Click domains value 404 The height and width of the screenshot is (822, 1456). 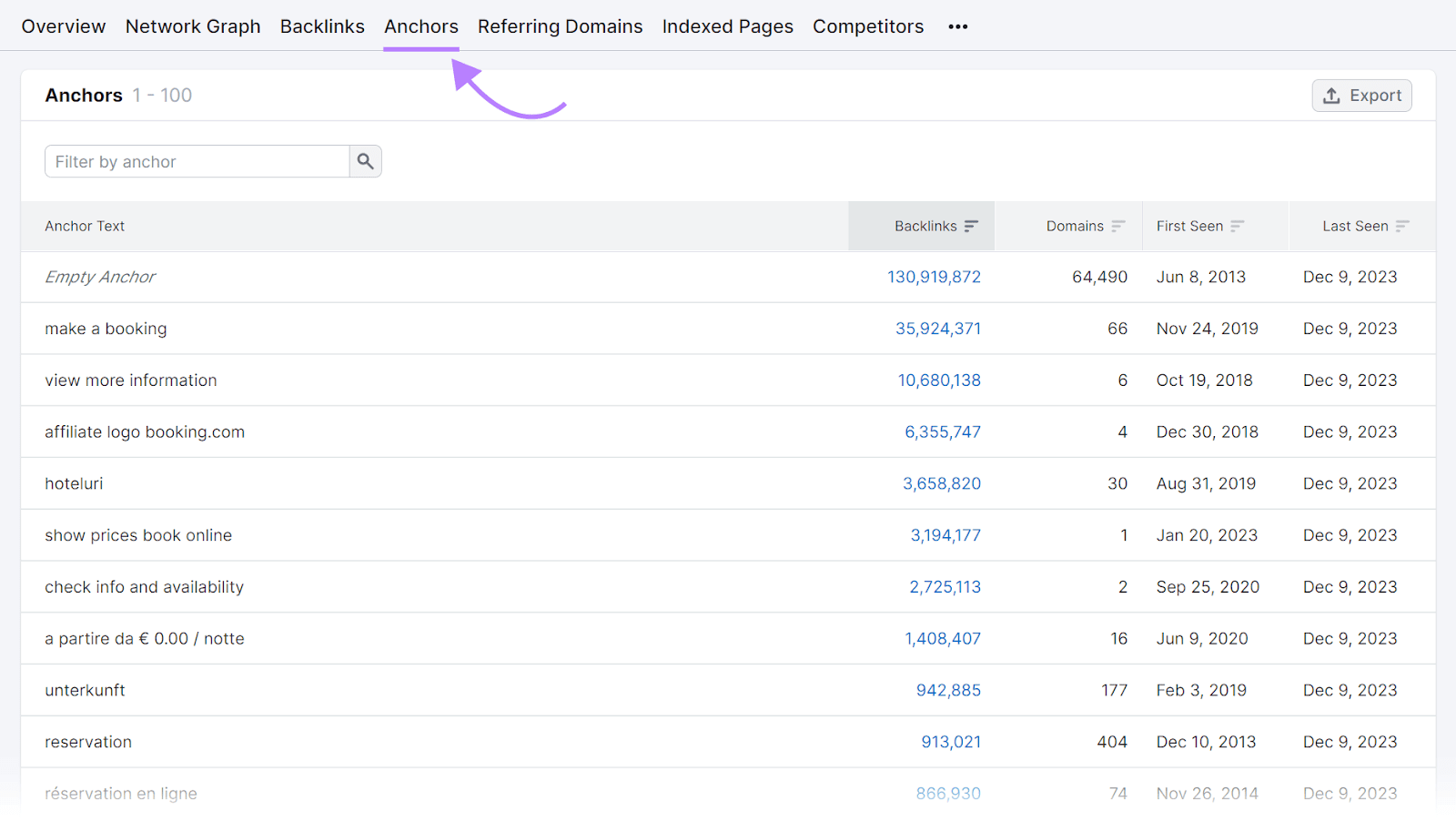pos(1112,742)
